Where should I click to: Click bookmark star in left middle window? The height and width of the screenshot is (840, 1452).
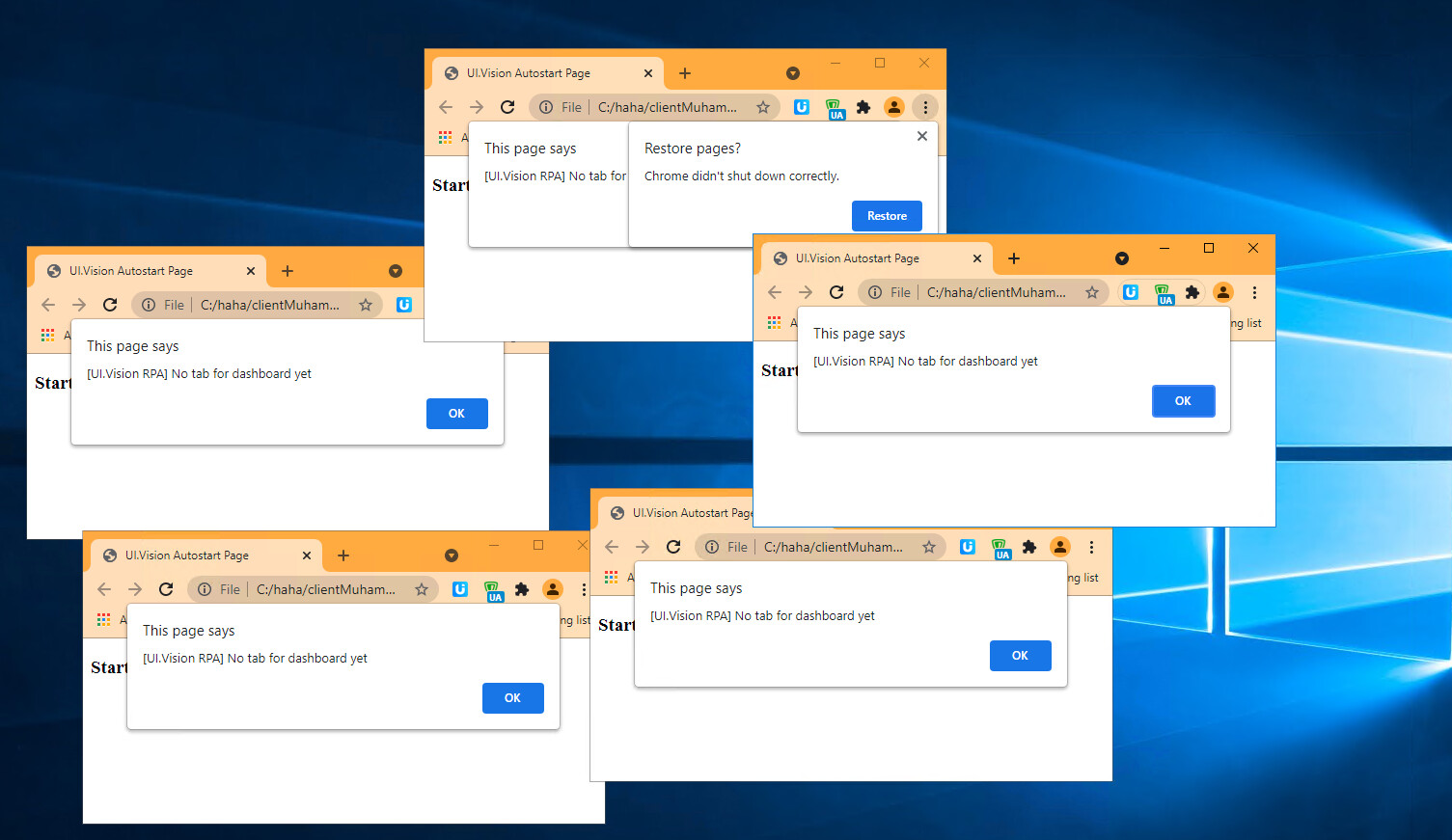point(366,305)
